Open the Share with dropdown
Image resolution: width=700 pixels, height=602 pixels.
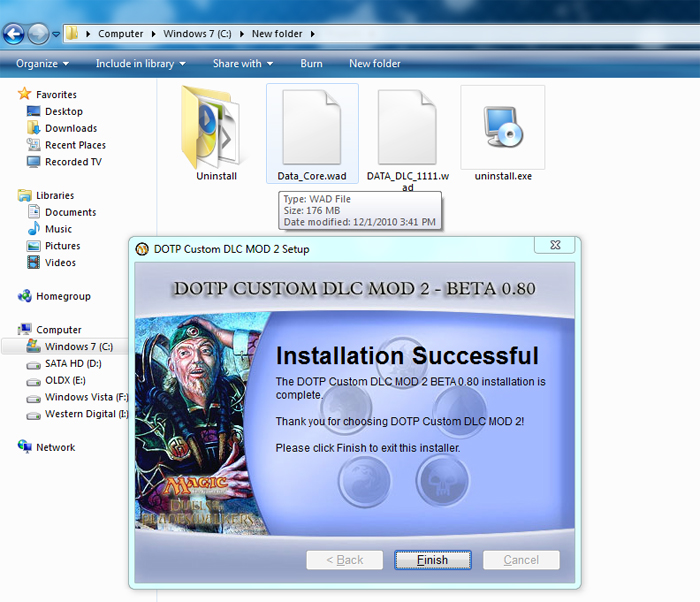click(x=243, y=63)
